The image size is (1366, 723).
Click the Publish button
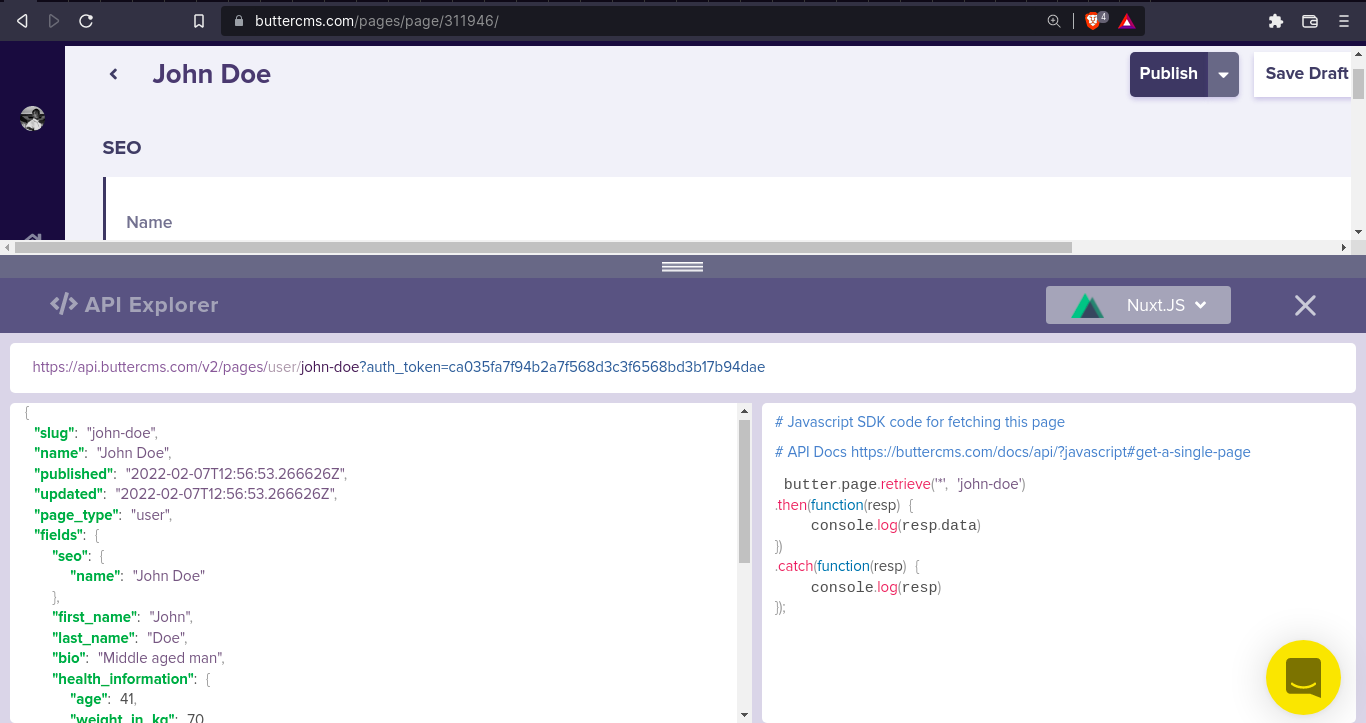[1169, 74]
